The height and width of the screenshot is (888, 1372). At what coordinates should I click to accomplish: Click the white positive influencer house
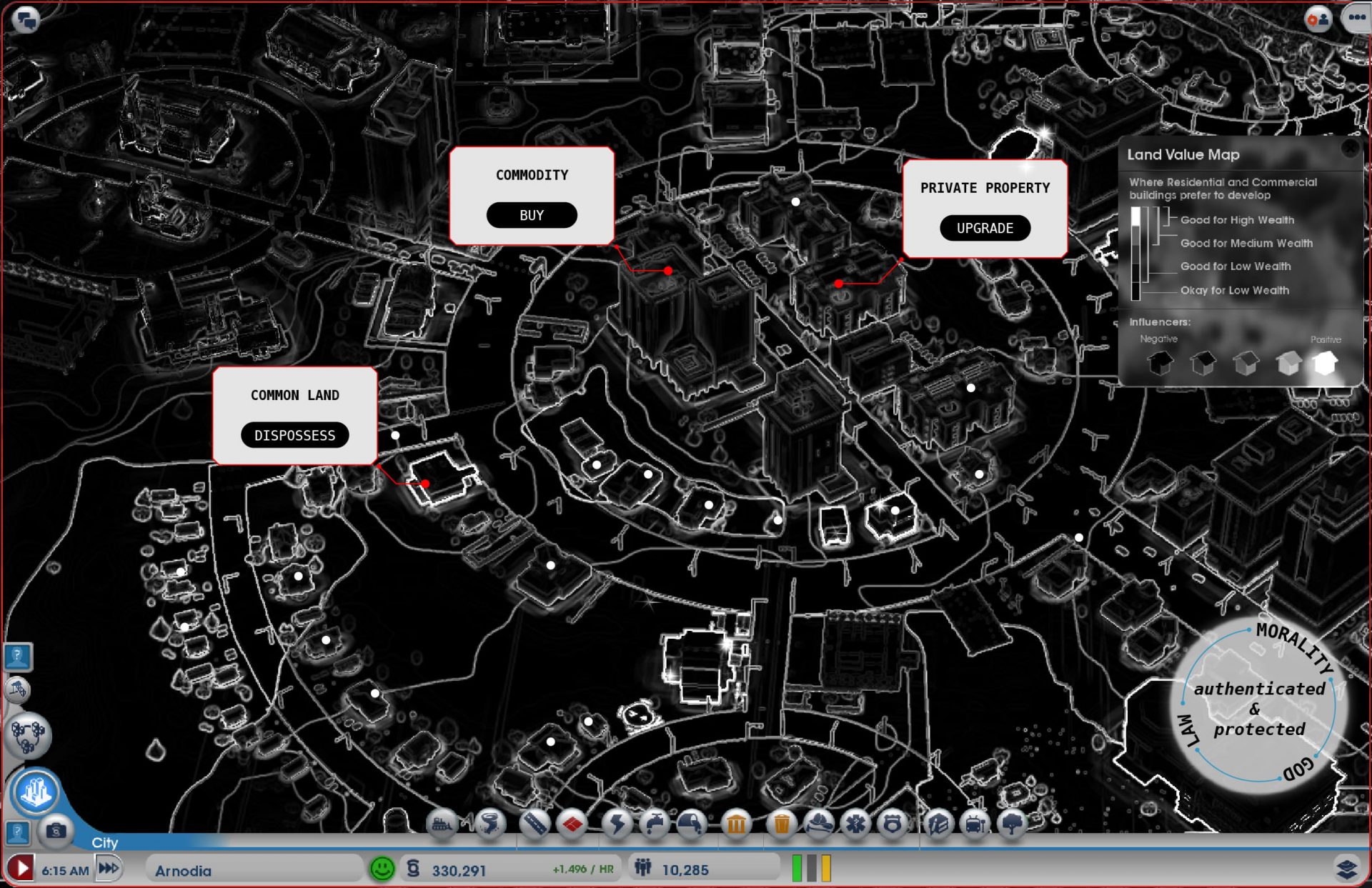coord(1324,363)
